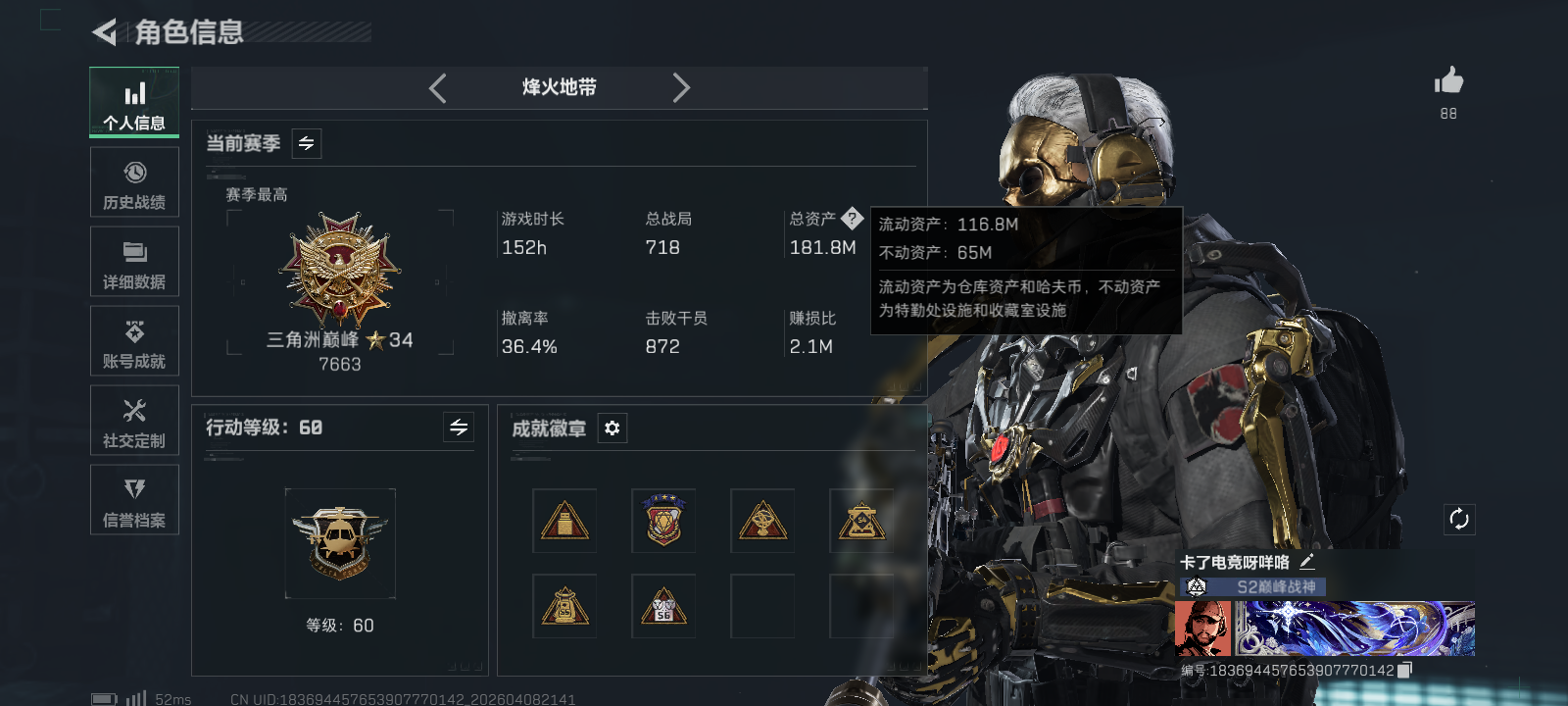
Task: Click the back arrow beside 角色信息
Action: (x=105, y=32)
